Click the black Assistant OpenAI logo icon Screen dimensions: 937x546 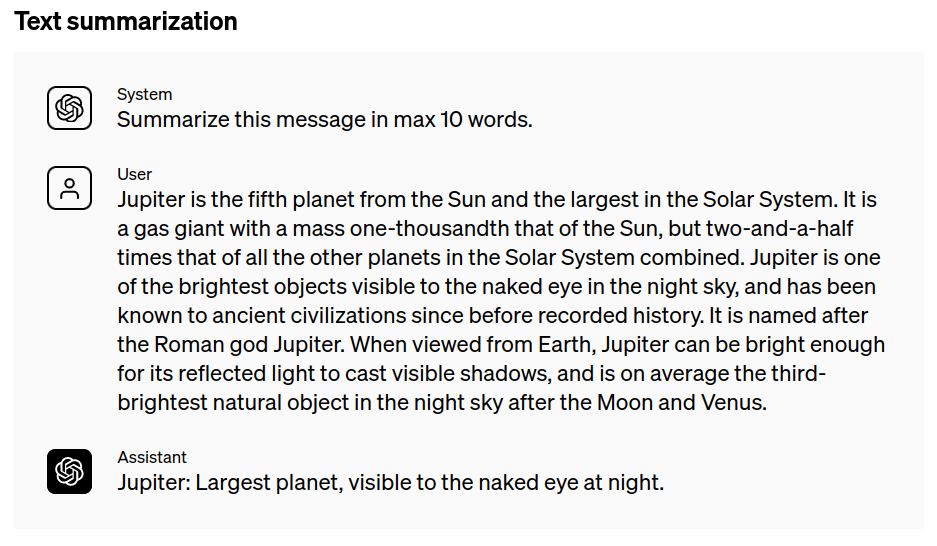point(69,471)
